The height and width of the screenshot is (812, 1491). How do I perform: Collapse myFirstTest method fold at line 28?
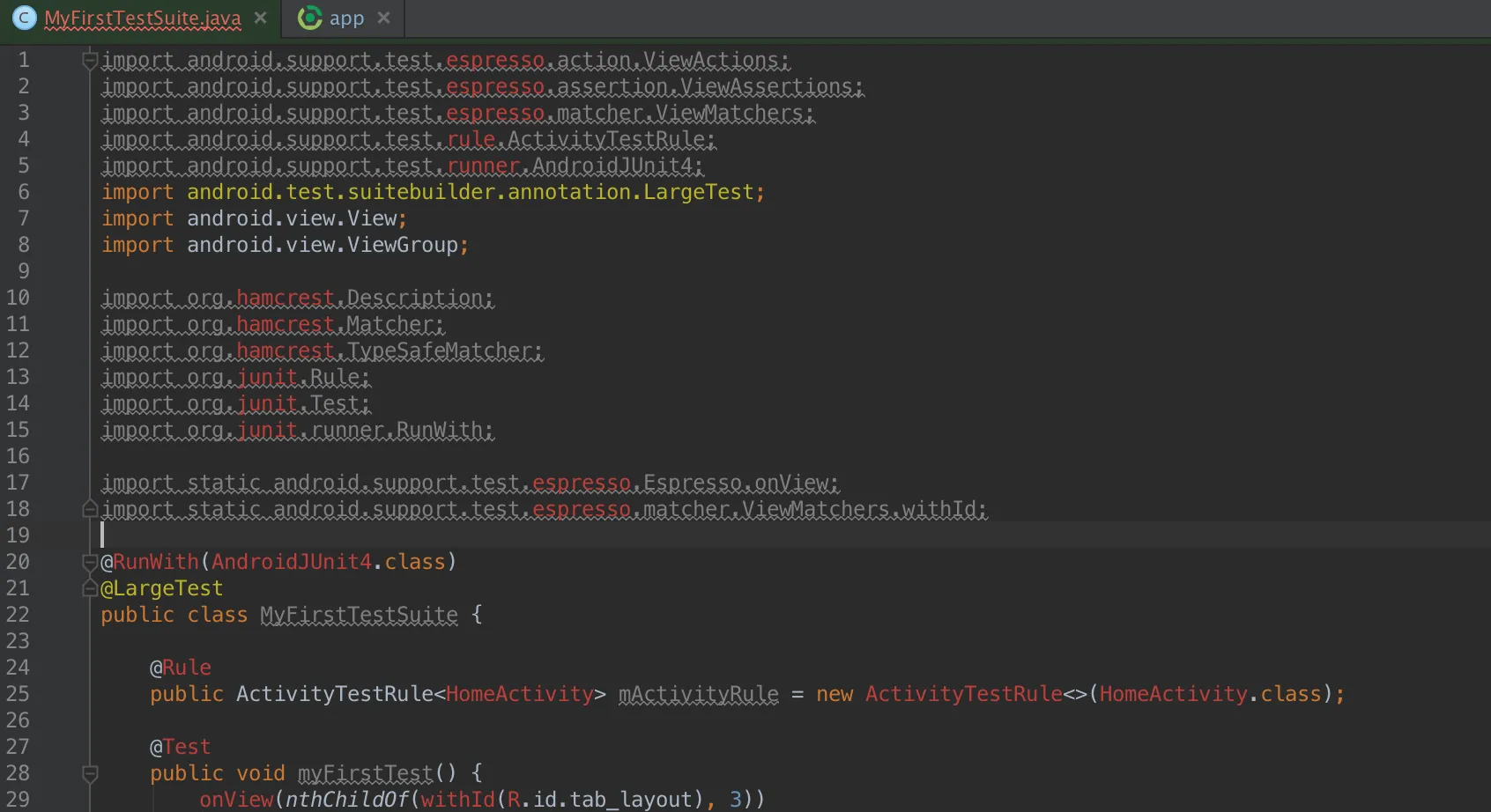coord(89,773)
